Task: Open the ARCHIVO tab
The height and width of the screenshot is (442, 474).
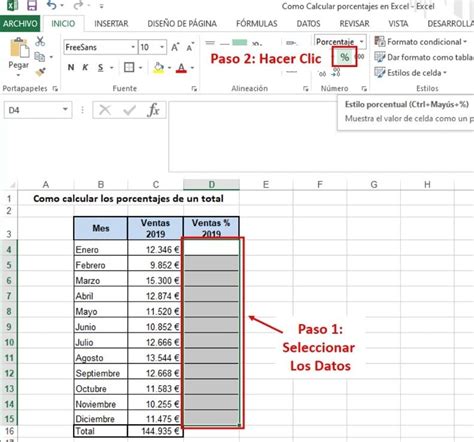Action: 20,24
